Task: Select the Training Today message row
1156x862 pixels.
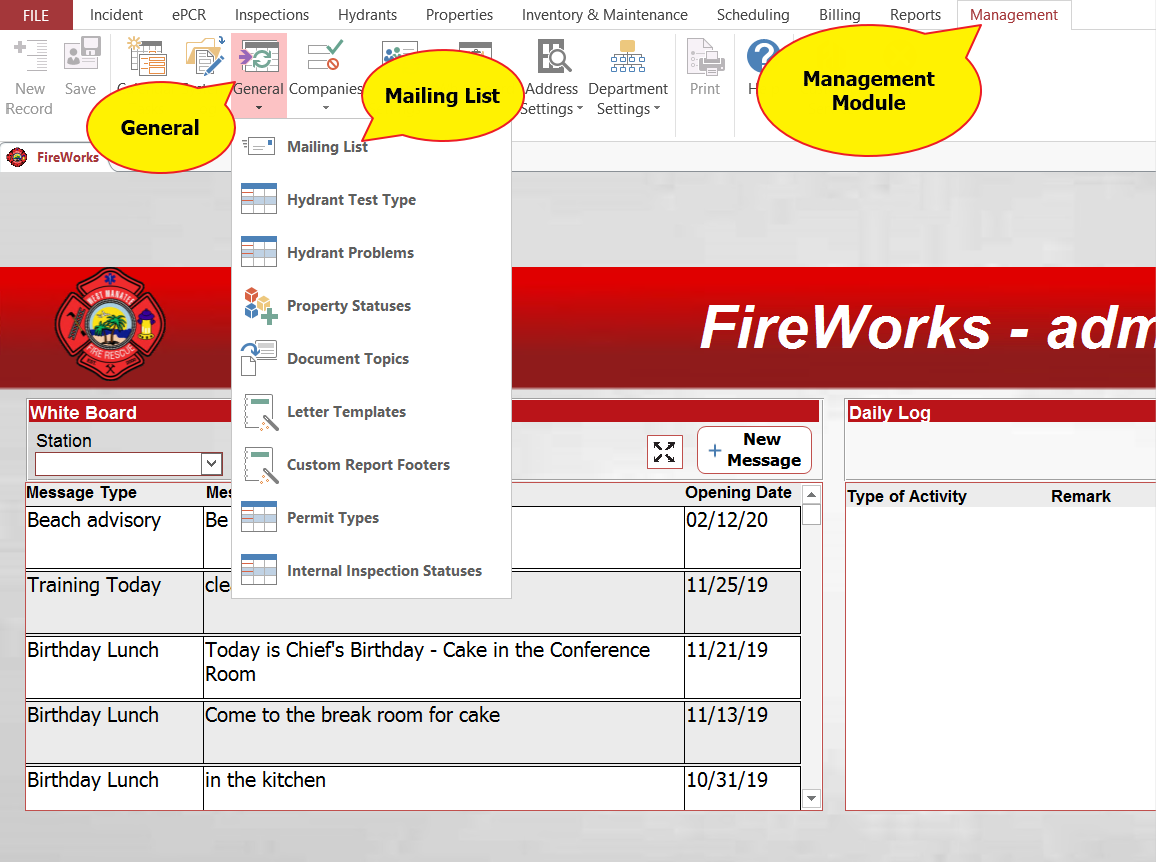Action: click(x=413, y=602)
